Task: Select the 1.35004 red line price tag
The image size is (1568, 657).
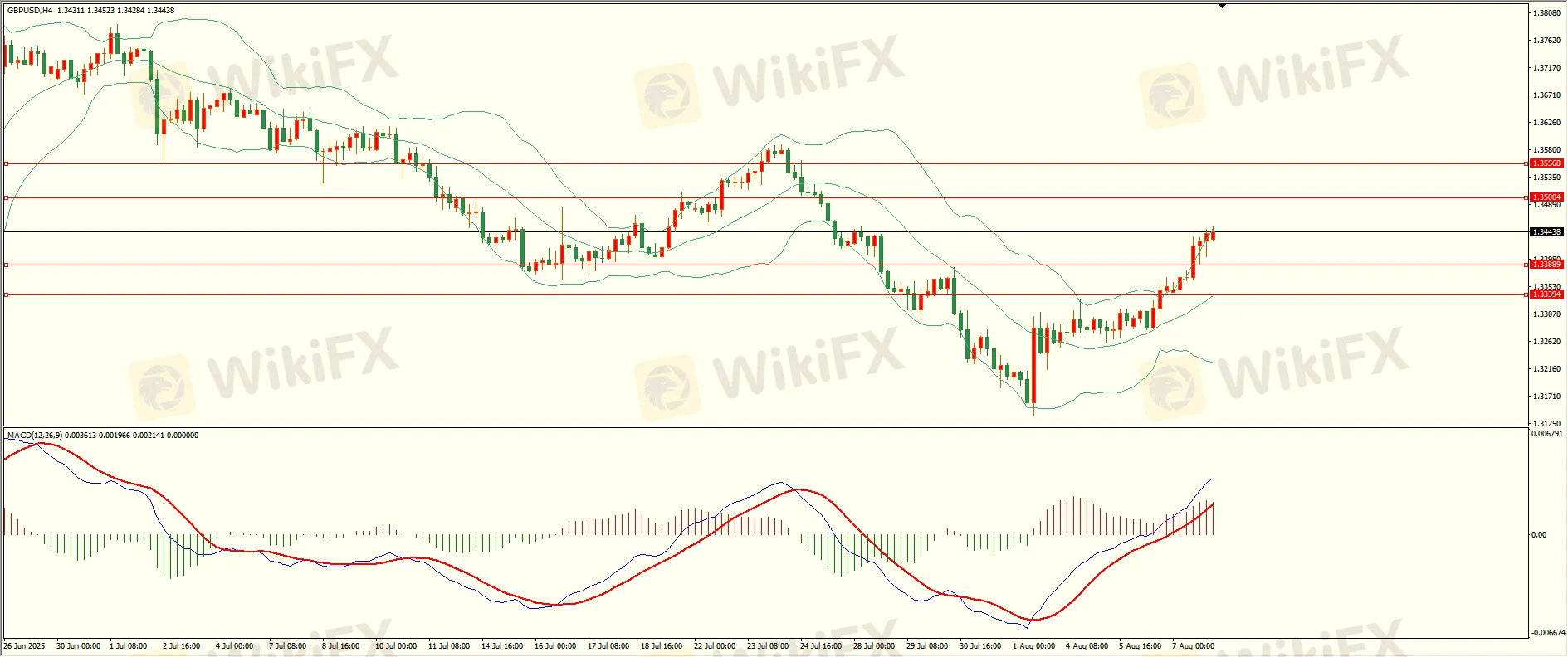Action: tap(1546, 197)
